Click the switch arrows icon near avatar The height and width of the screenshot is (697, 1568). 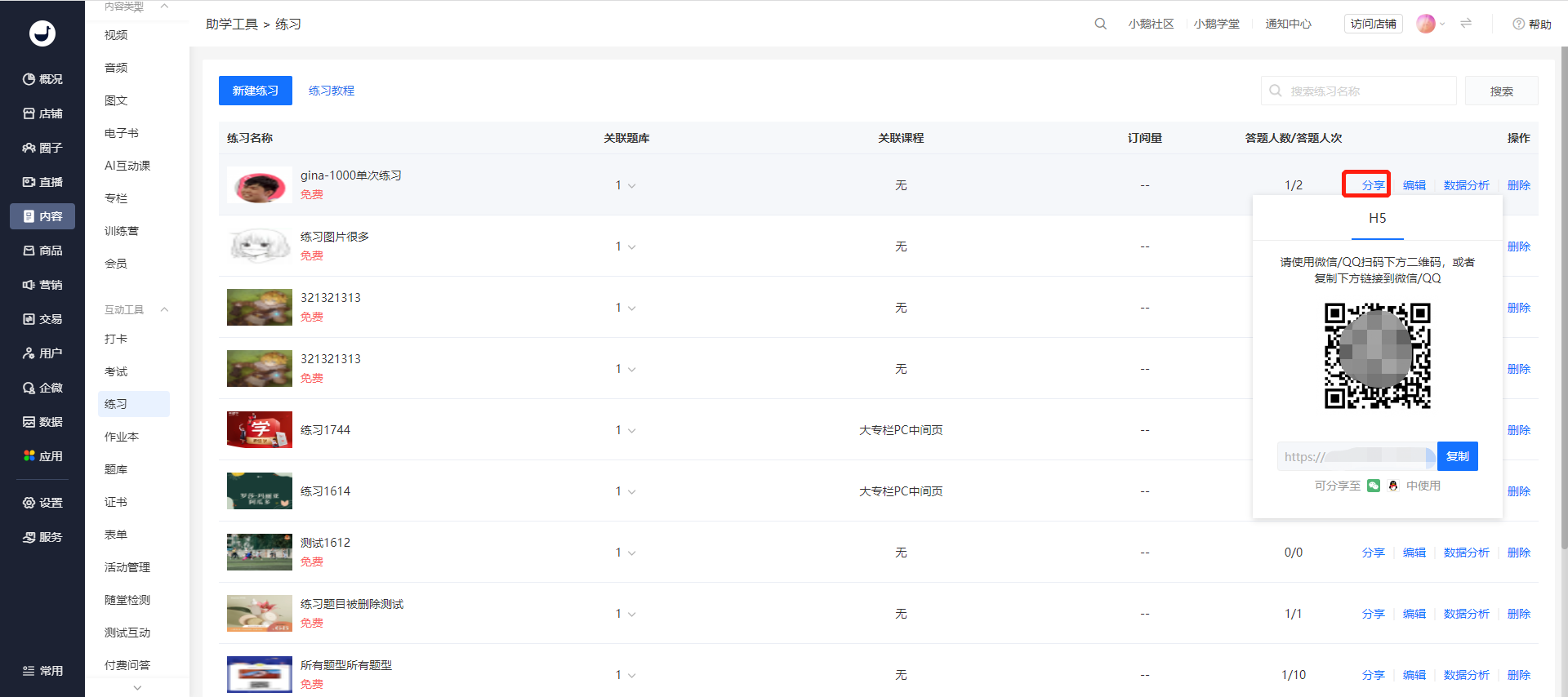[1466, 24]
